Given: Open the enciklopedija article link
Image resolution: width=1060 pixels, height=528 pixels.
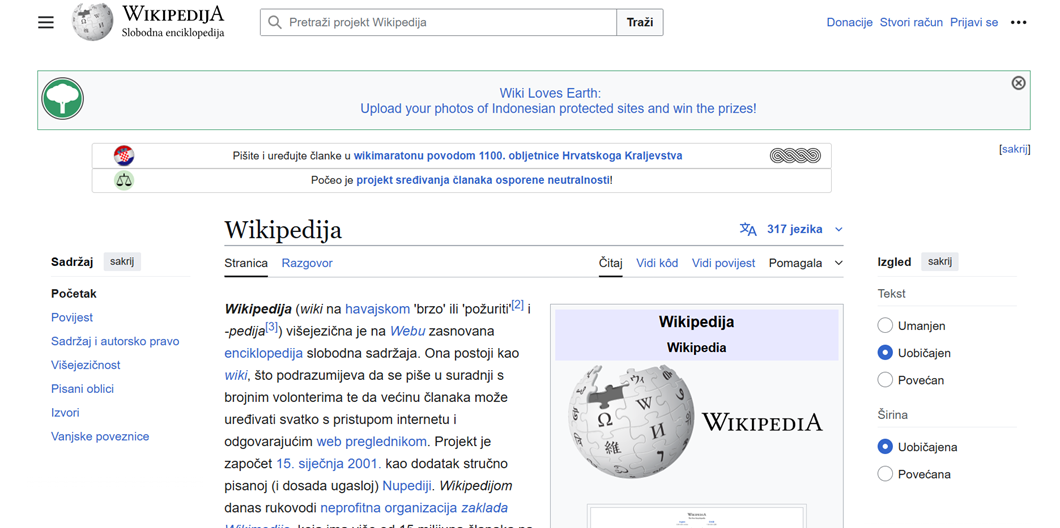Looking at the screenshot, I should click(x=264, y=353).
